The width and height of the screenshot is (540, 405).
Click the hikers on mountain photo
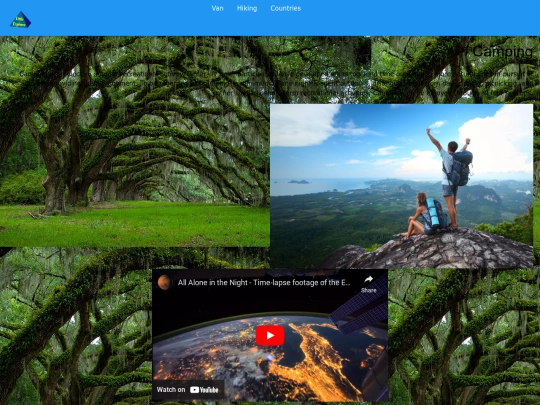pyautogui.click(x=402, y=186)
